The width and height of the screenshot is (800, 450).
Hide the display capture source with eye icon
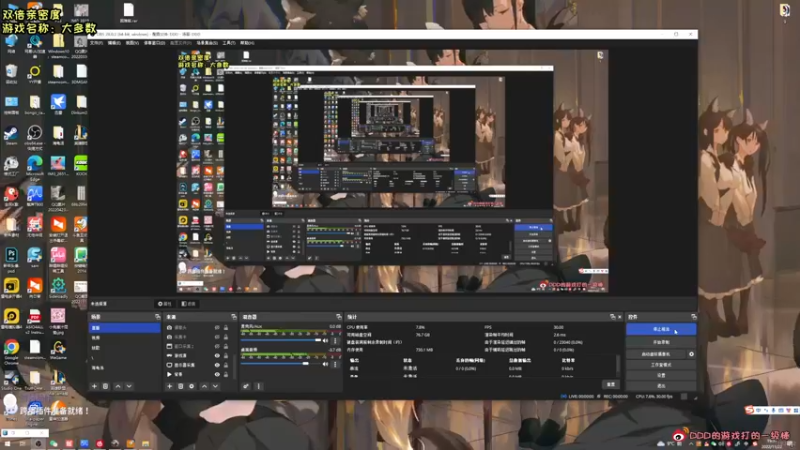coord(217,365)
